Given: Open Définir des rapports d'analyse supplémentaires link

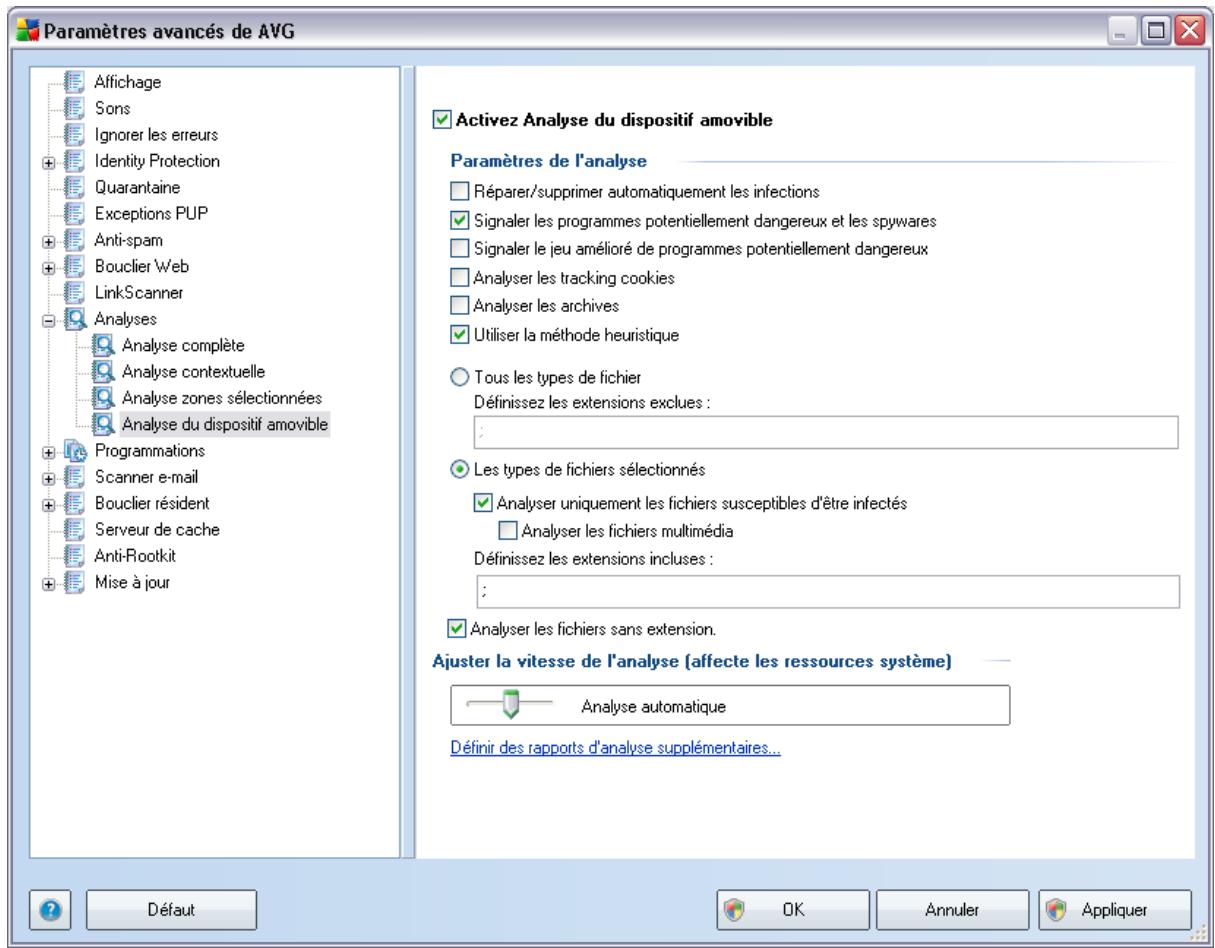Looking at the screenshot, I should tap(614, 747).
